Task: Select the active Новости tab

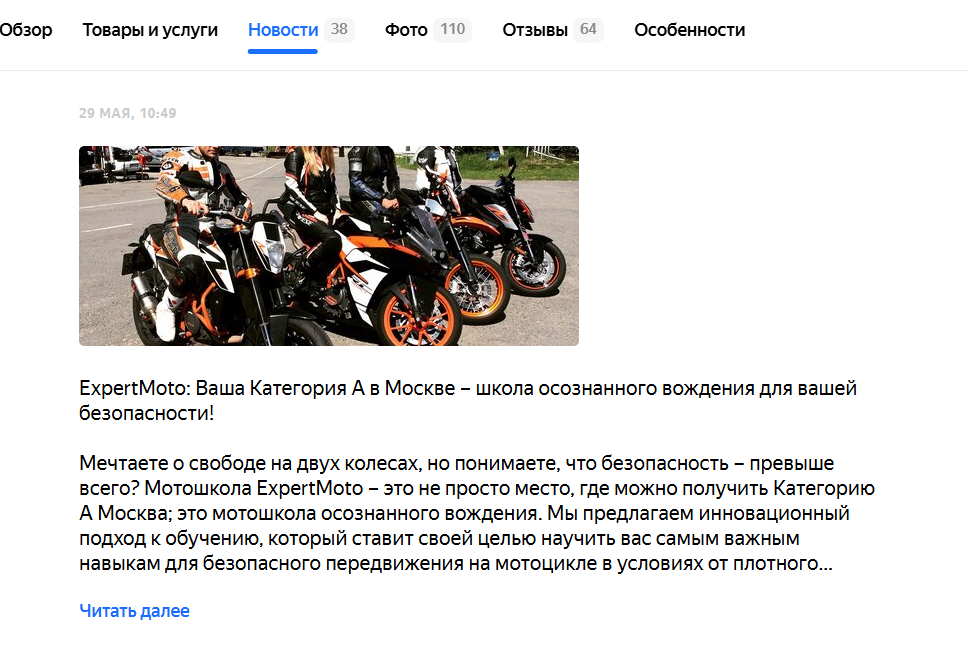Action: pyautogui.click(x=283, y=30)
